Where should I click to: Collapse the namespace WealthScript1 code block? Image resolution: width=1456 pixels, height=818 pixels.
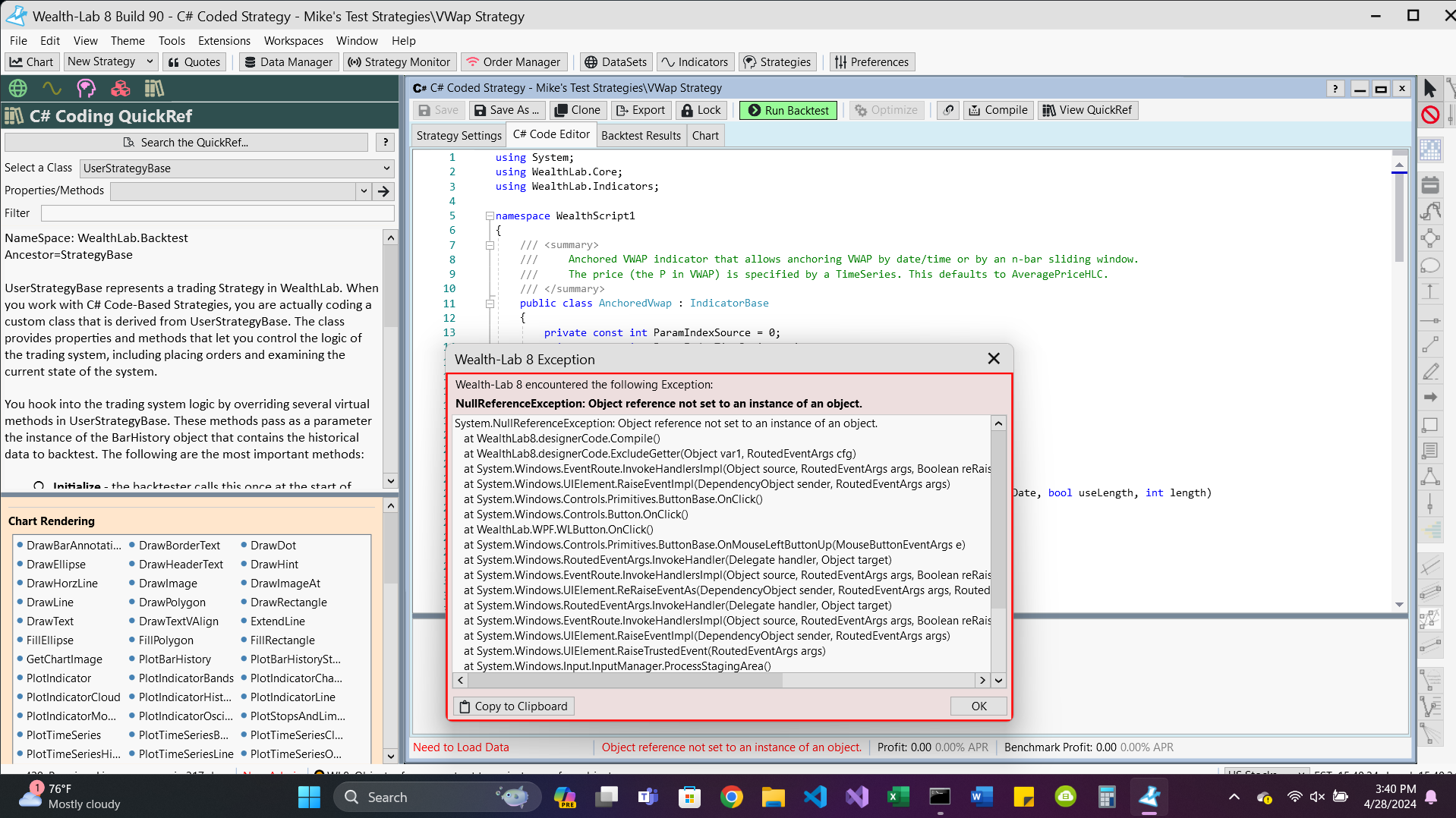tap(490, 216)
